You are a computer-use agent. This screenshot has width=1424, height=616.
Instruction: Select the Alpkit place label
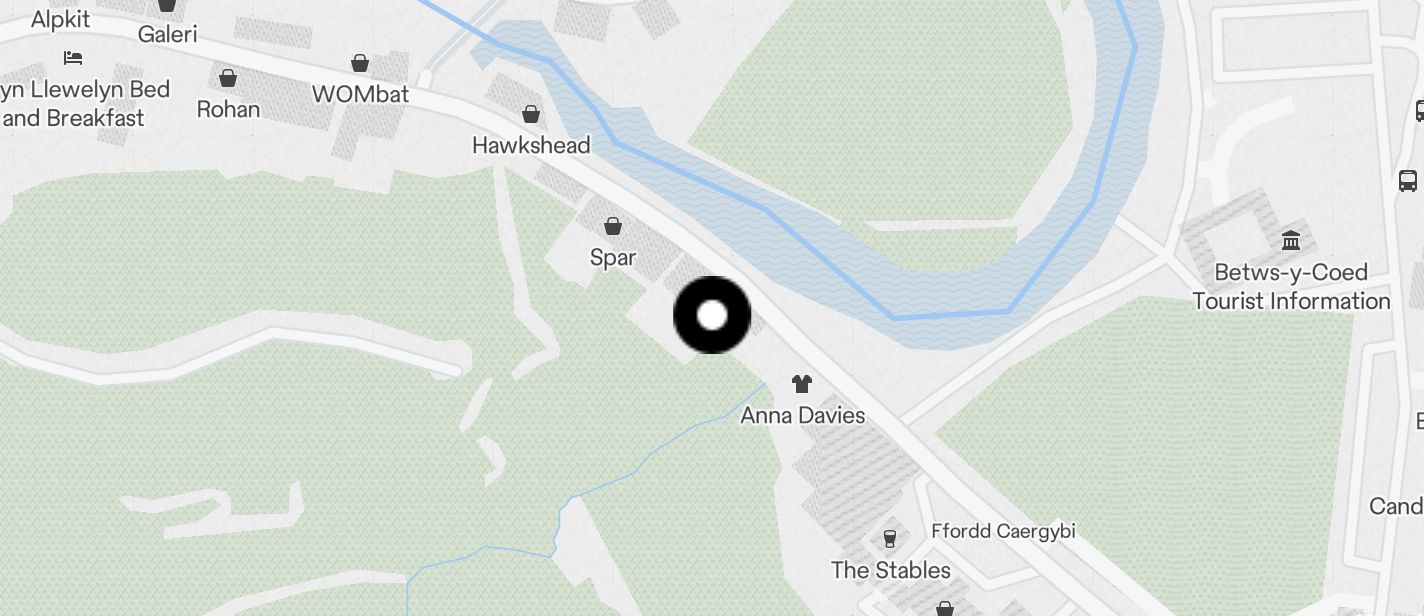pos(60,19)
